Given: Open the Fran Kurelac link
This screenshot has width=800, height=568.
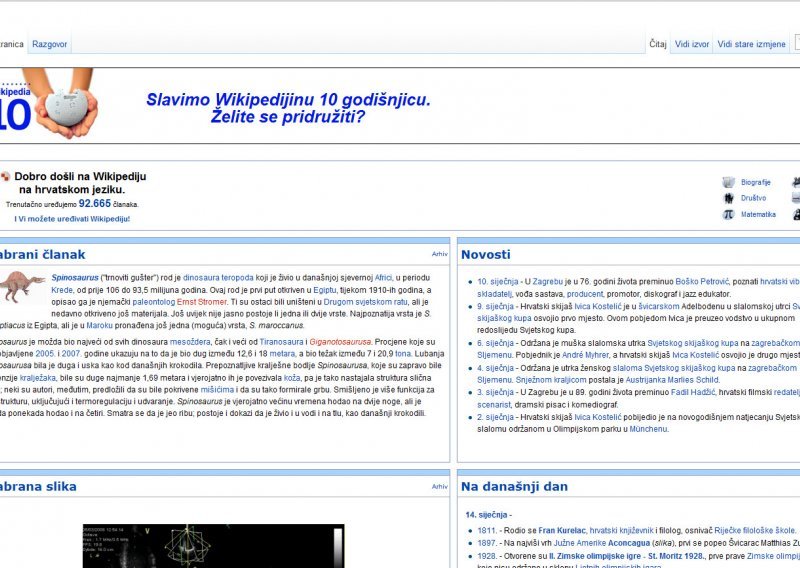Looking at the screenshot, I should point(563,530).
